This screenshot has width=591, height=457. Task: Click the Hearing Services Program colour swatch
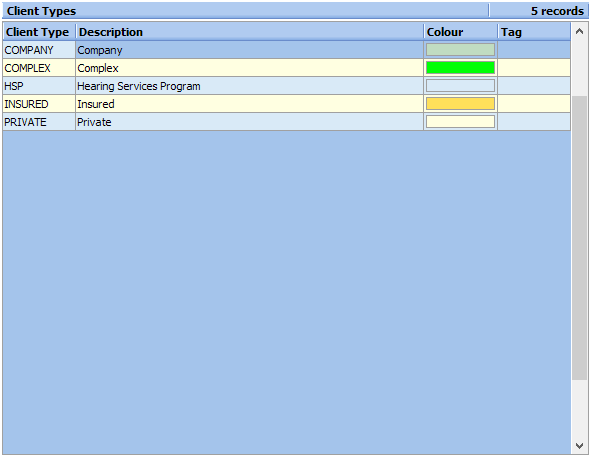pyautogui.click(x=460, y=86)
